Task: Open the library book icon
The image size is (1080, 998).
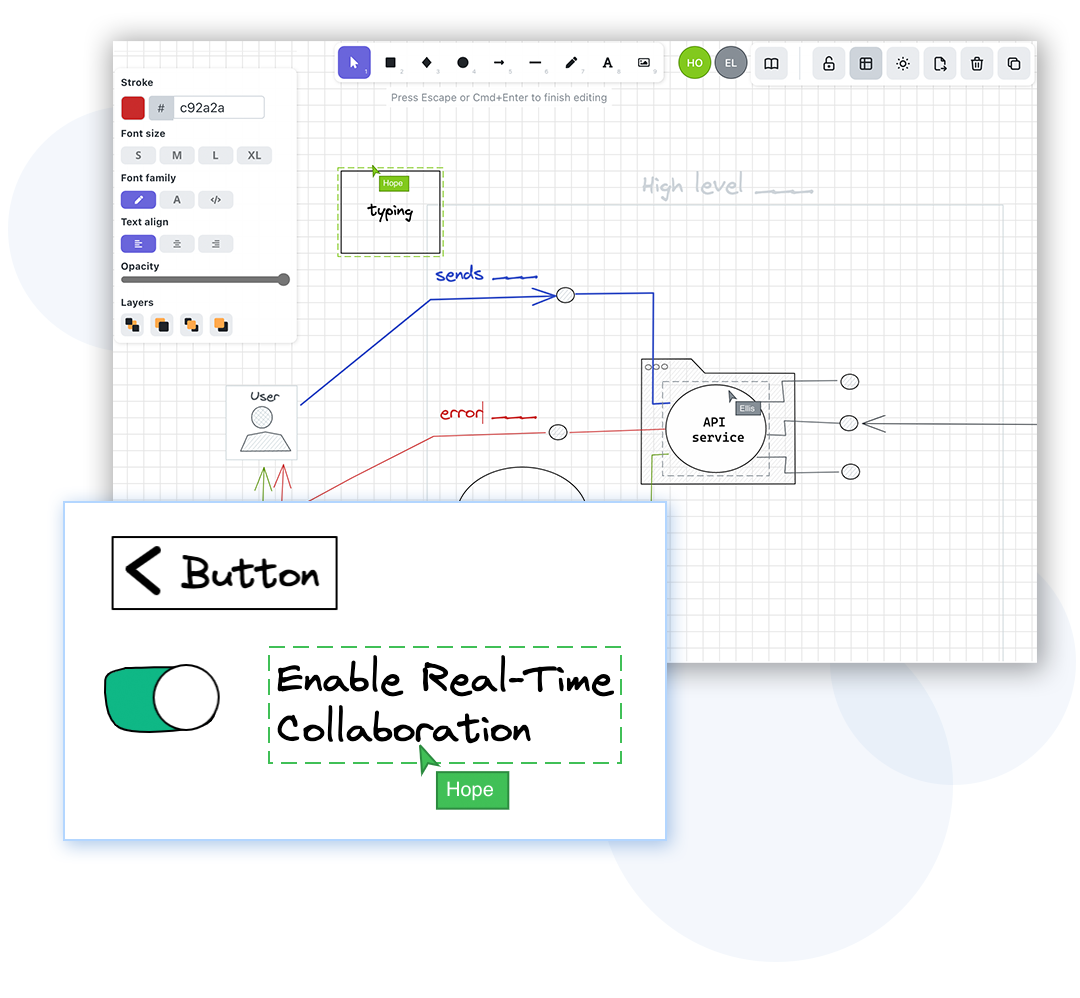Action: coord(771,64)
